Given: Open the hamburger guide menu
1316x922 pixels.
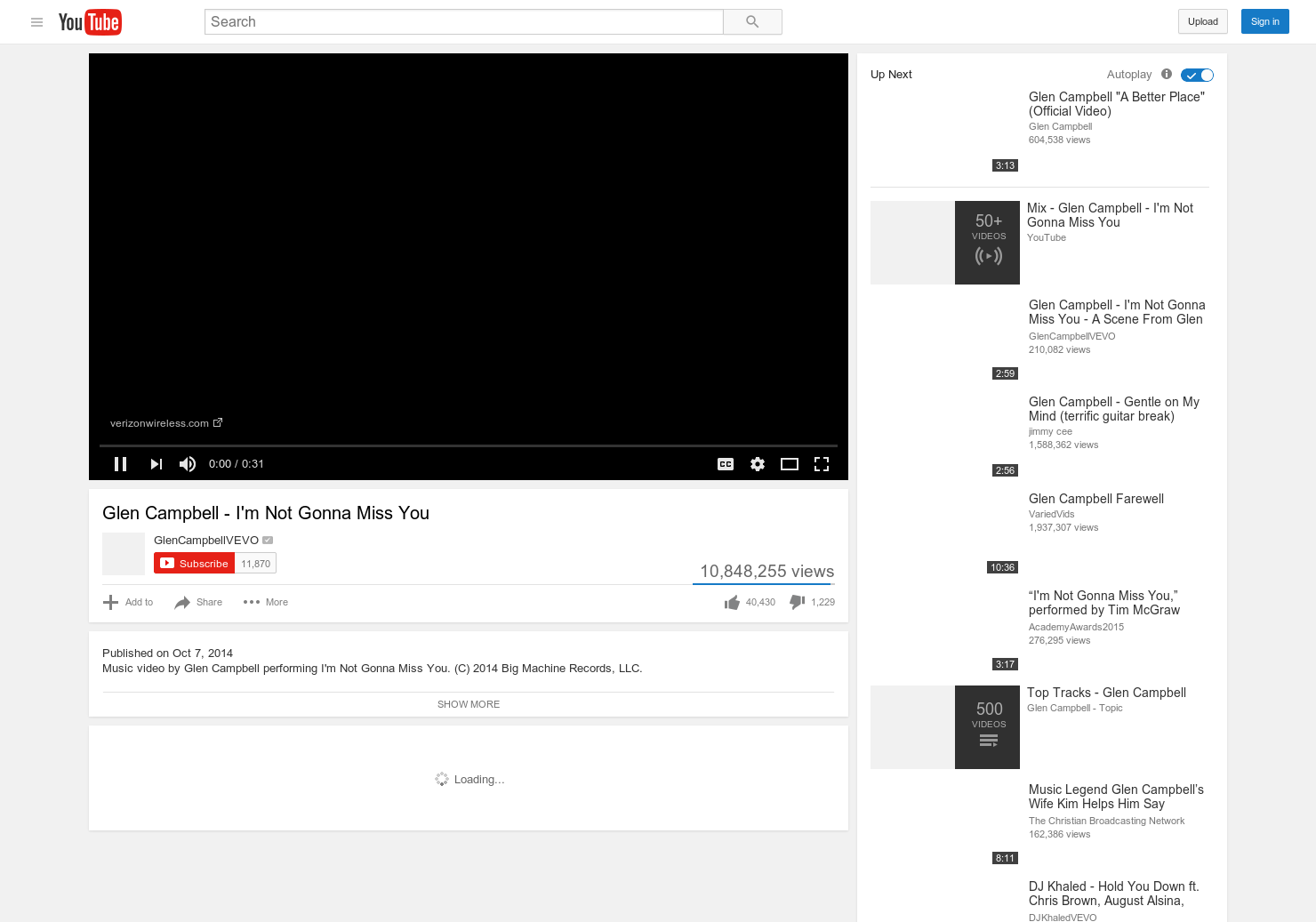Looking at the screenshot, I should point(36,22).
